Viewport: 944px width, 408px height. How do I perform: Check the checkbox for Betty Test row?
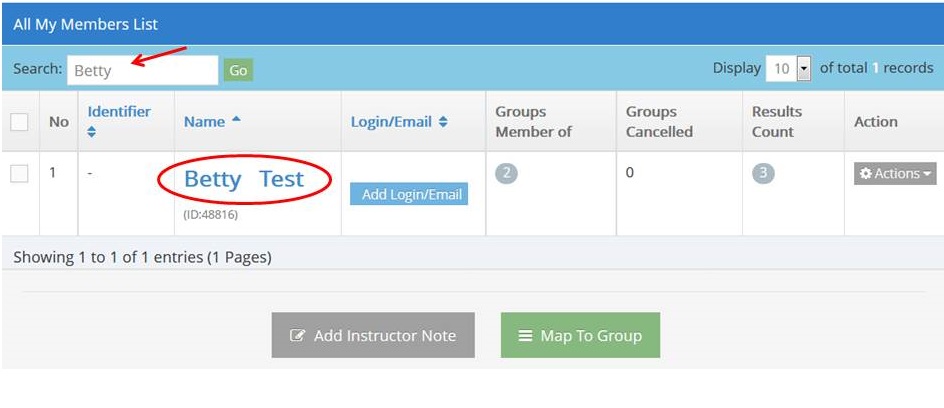click(19, 174)
